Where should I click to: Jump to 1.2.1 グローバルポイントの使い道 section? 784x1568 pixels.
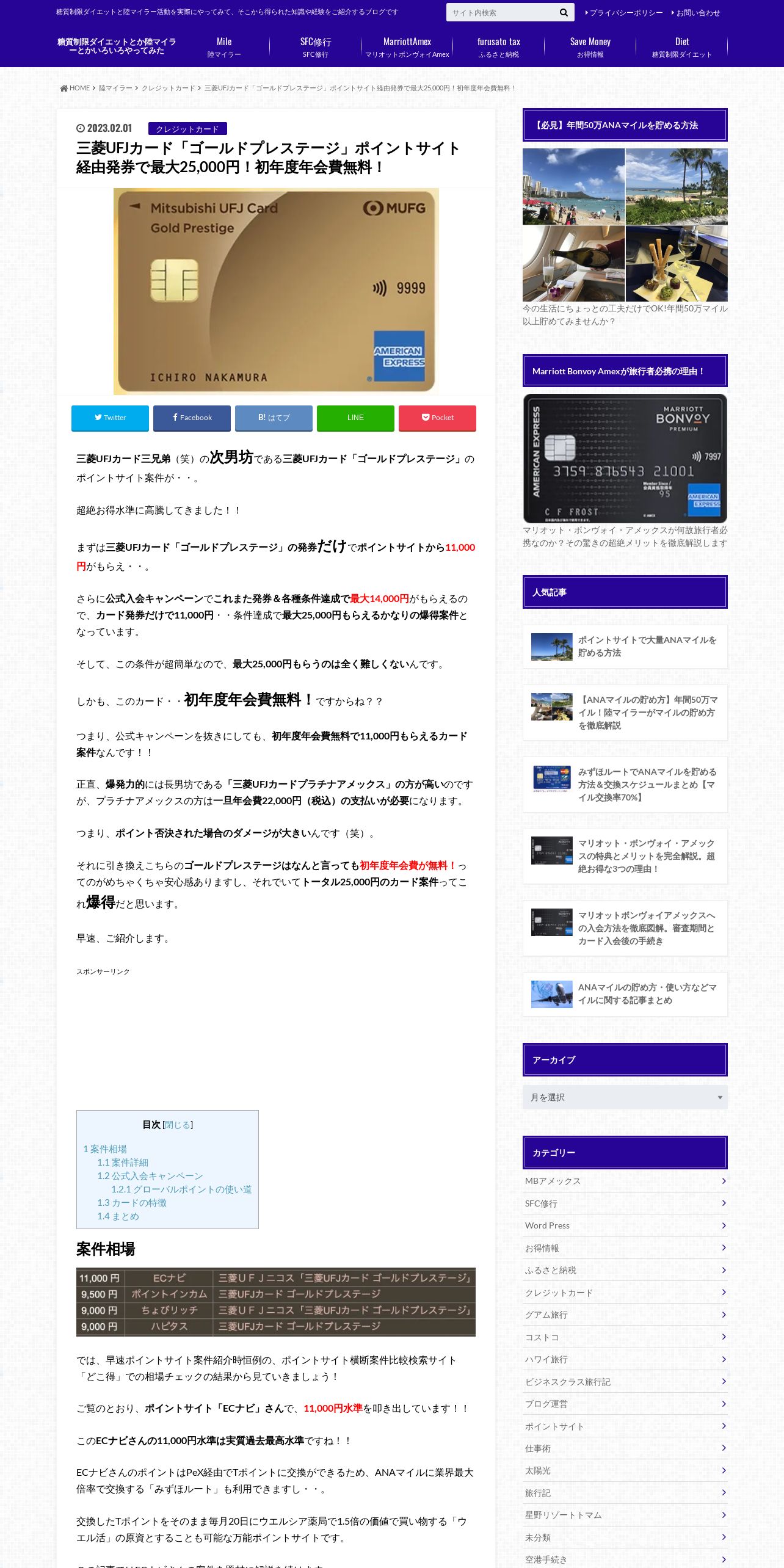click(x=181, y=1189)
